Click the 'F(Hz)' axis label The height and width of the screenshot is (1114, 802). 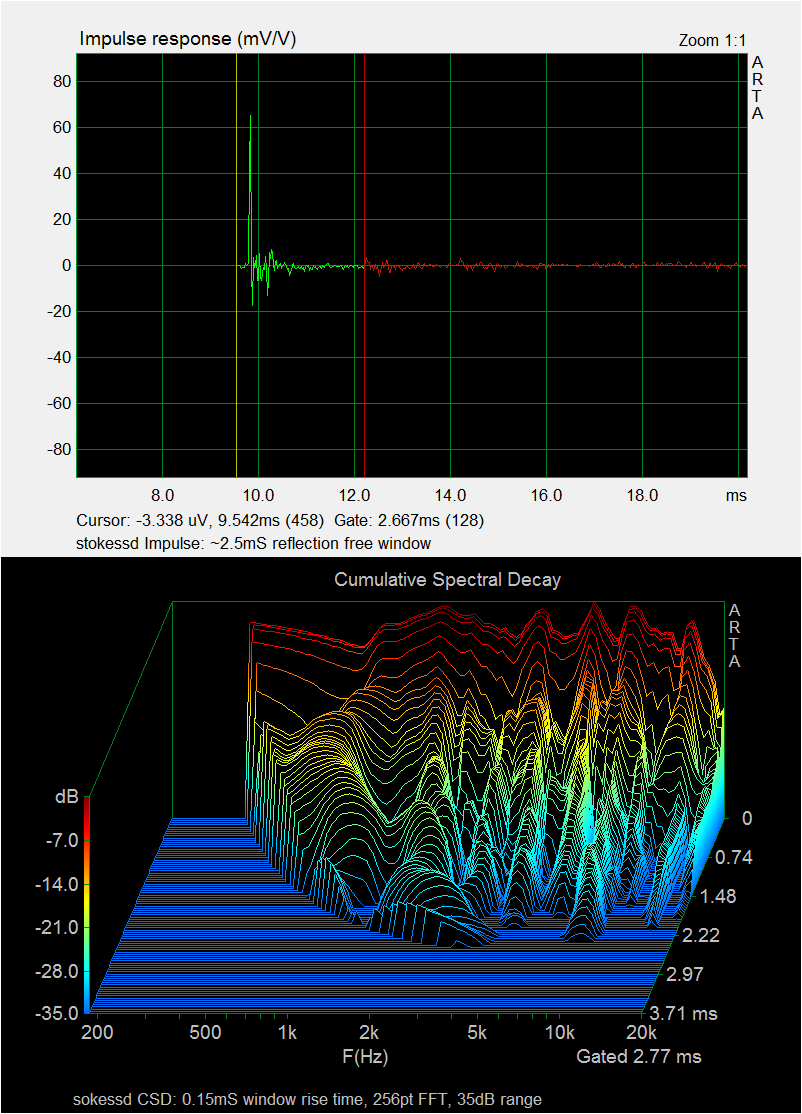click(364, 1056)
